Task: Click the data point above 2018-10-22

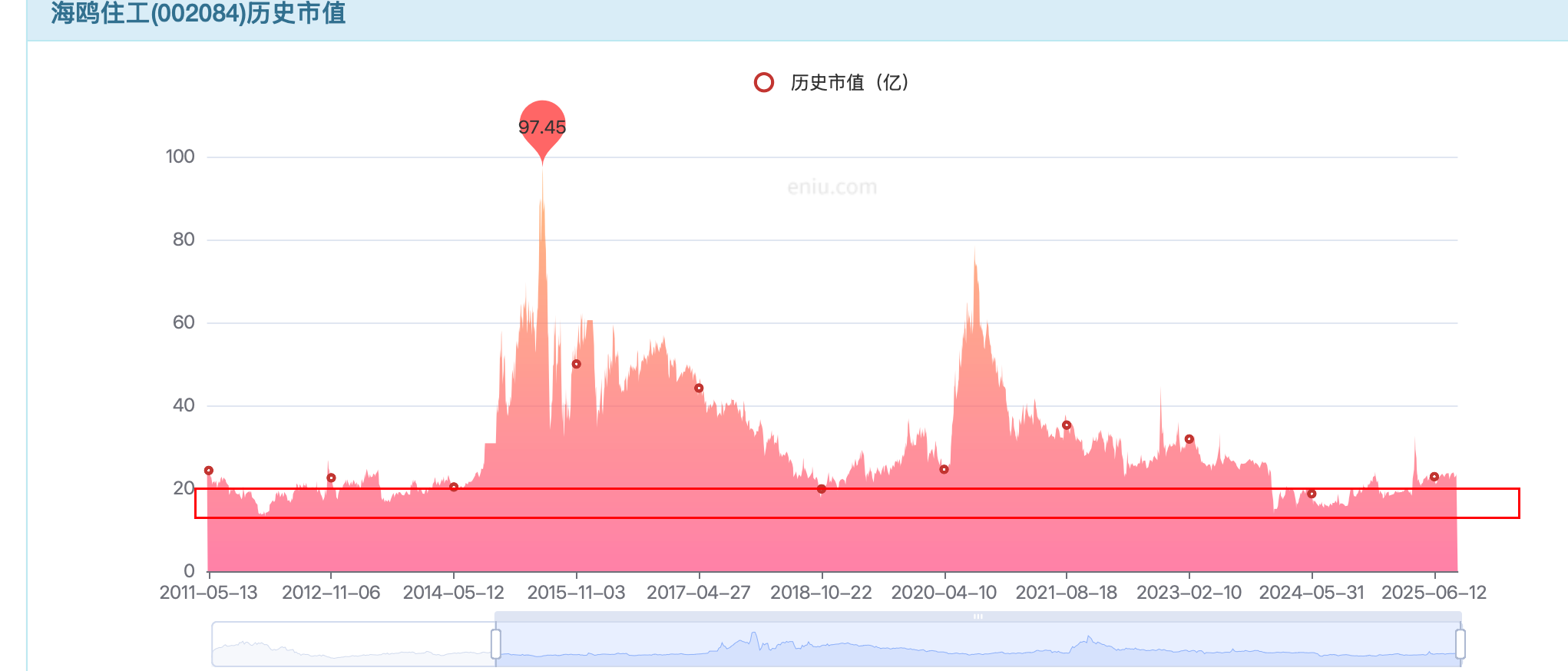Action: tap(822, 489)
